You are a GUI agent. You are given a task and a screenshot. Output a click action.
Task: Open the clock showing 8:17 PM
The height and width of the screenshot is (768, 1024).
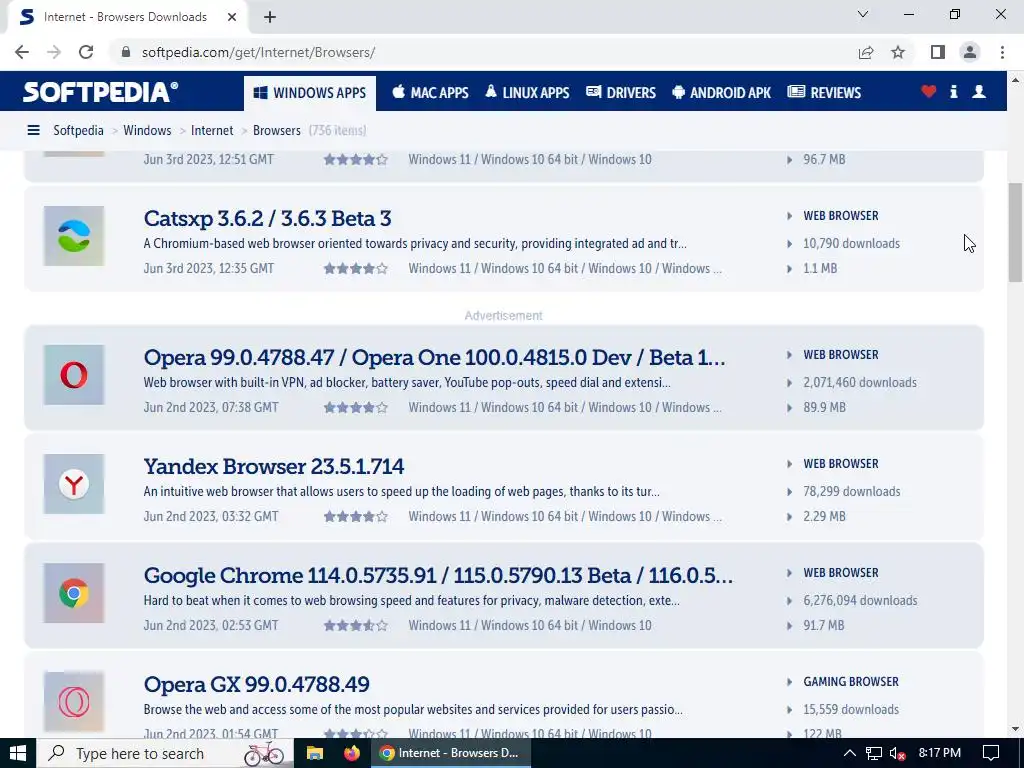(939, 753)
